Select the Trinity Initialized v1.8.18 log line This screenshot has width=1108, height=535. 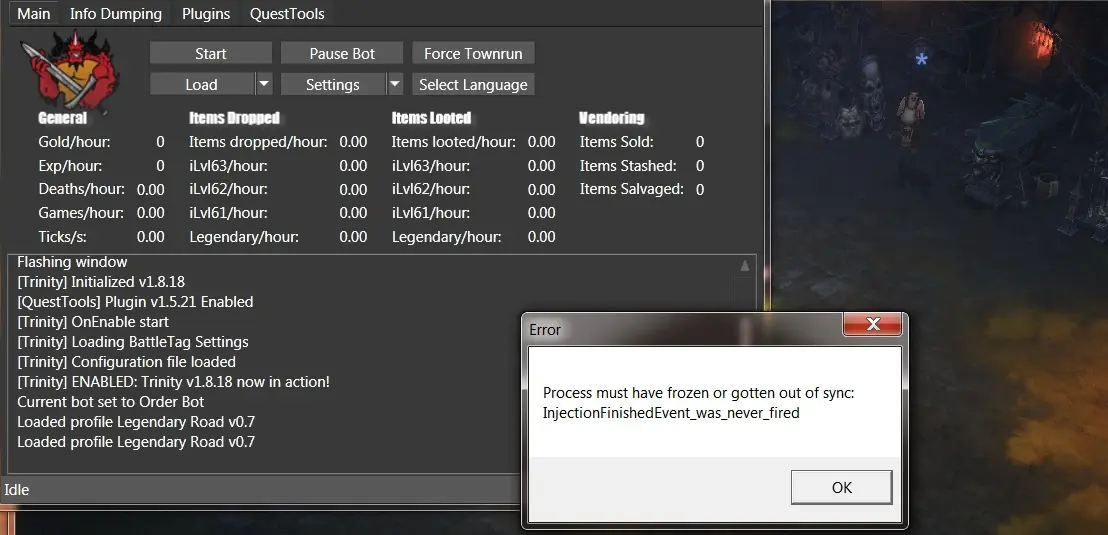101,282
